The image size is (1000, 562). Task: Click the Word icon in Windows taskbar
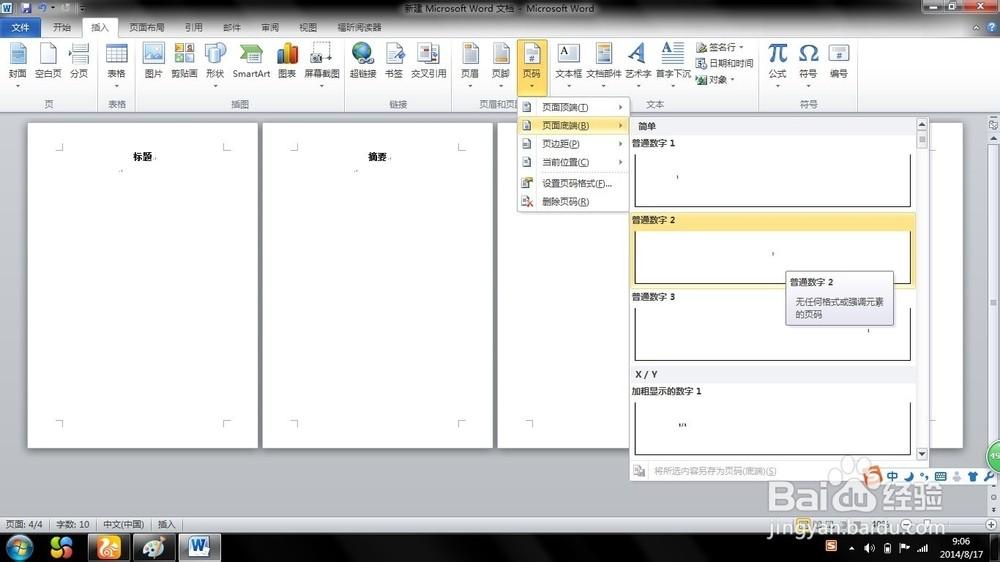click(198, 547)
